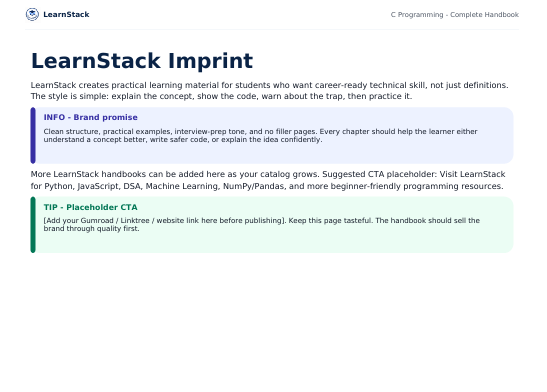Click the 'C Programming - Complete Handbook' header text
Image resolution: width=547 pixels, height=392 pixels.
455,15
